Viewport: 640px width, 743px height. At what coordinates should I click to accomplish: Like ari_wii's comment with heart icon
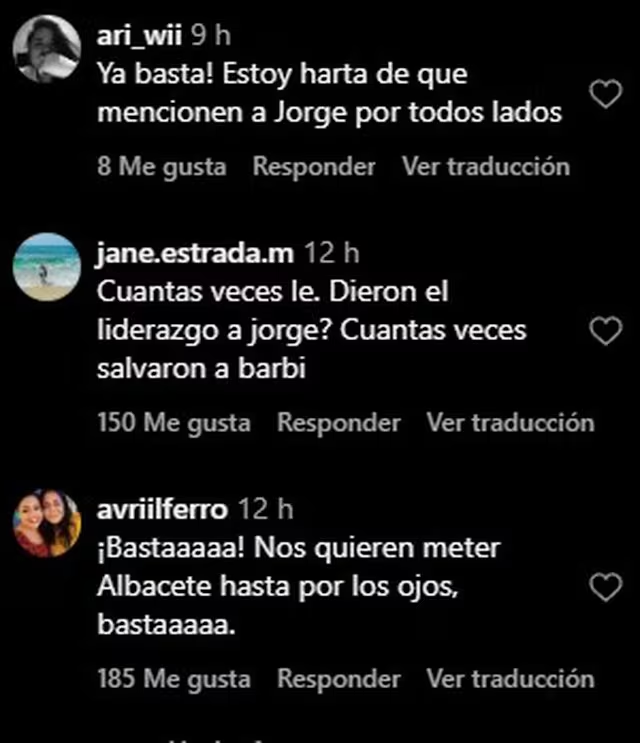pos(606,93)
